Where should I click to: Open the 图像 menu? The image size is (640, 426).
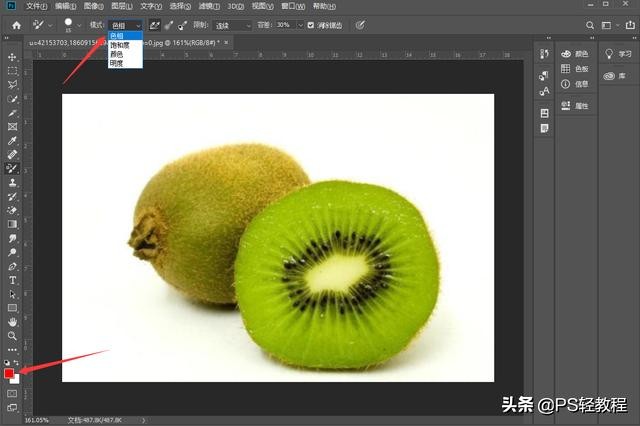point(93,6)
